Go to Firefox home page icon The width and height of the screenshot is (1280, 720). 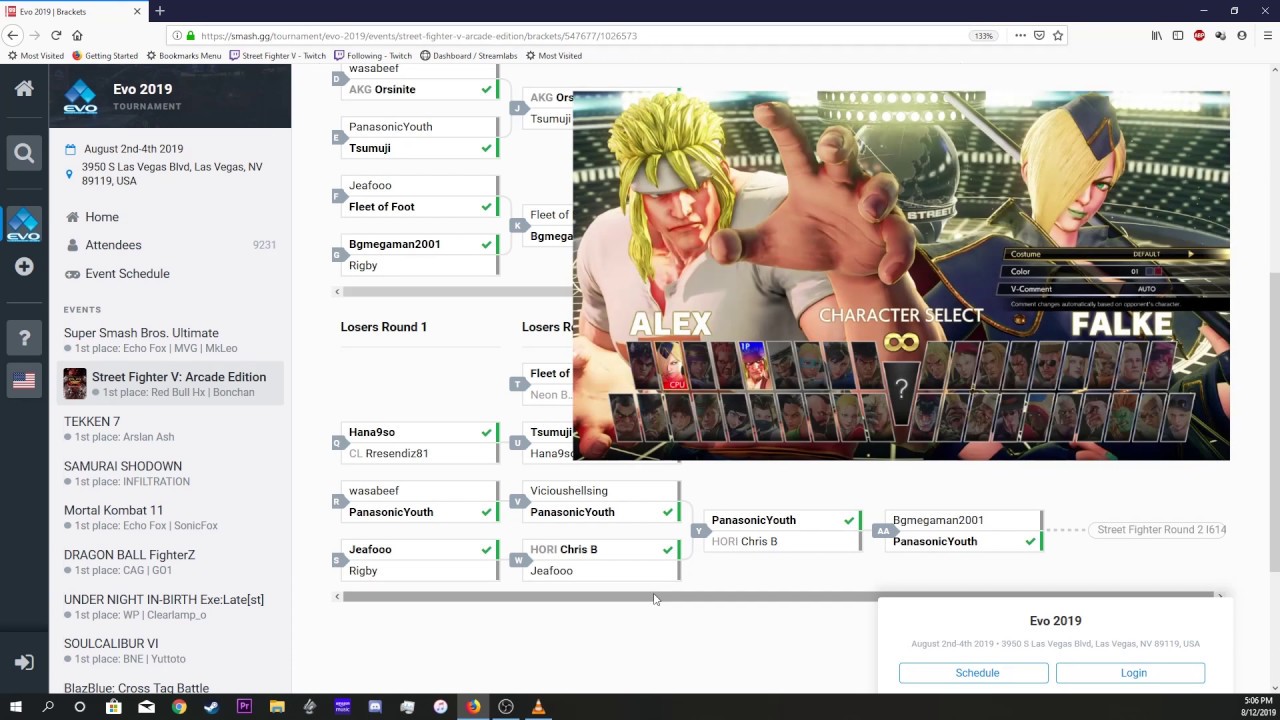pos(77,35)
